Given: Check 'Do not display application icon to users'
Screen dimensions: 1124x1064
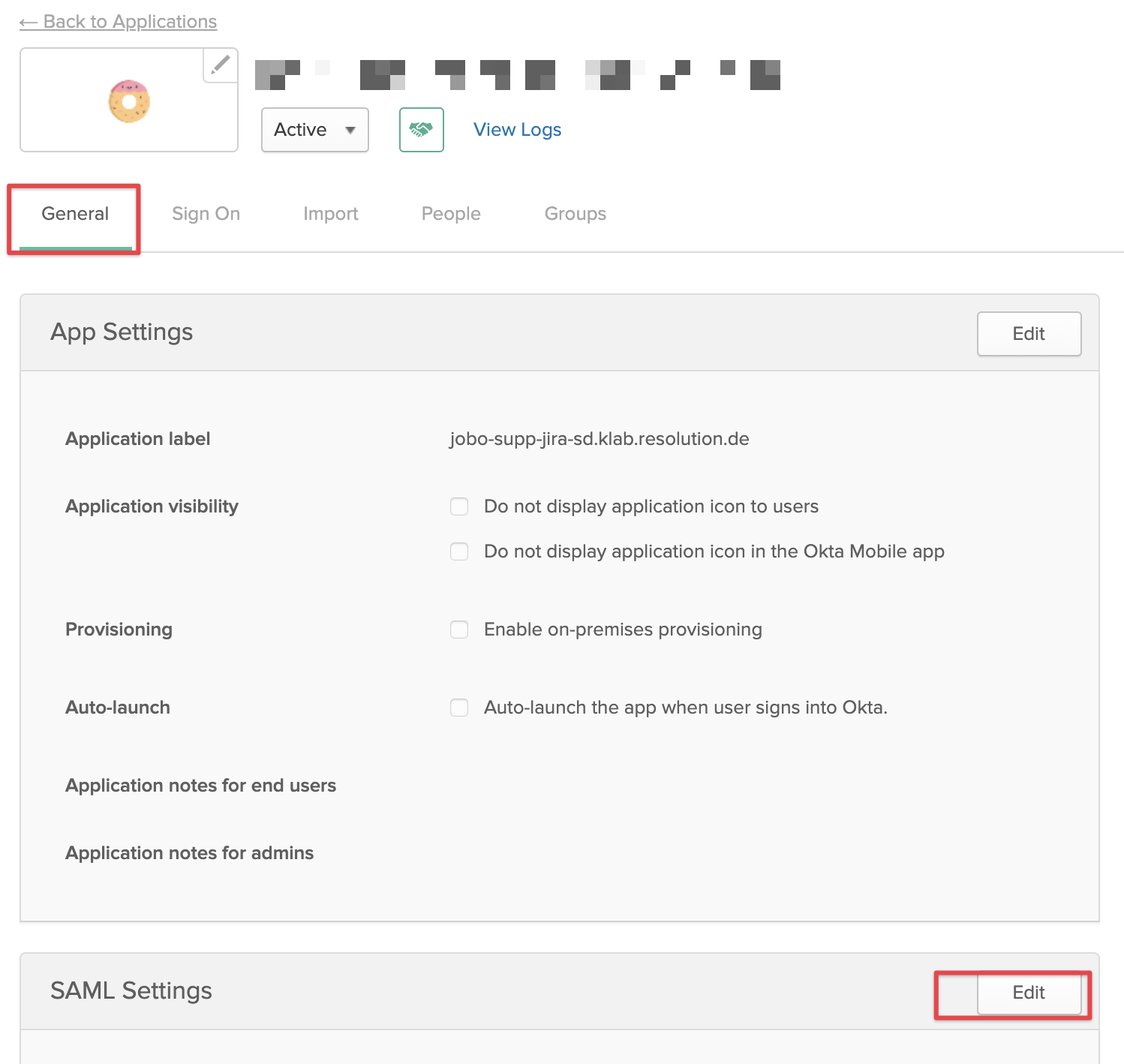Looking at the screenshot, I should pyautogui.click(x=459, y=506).
